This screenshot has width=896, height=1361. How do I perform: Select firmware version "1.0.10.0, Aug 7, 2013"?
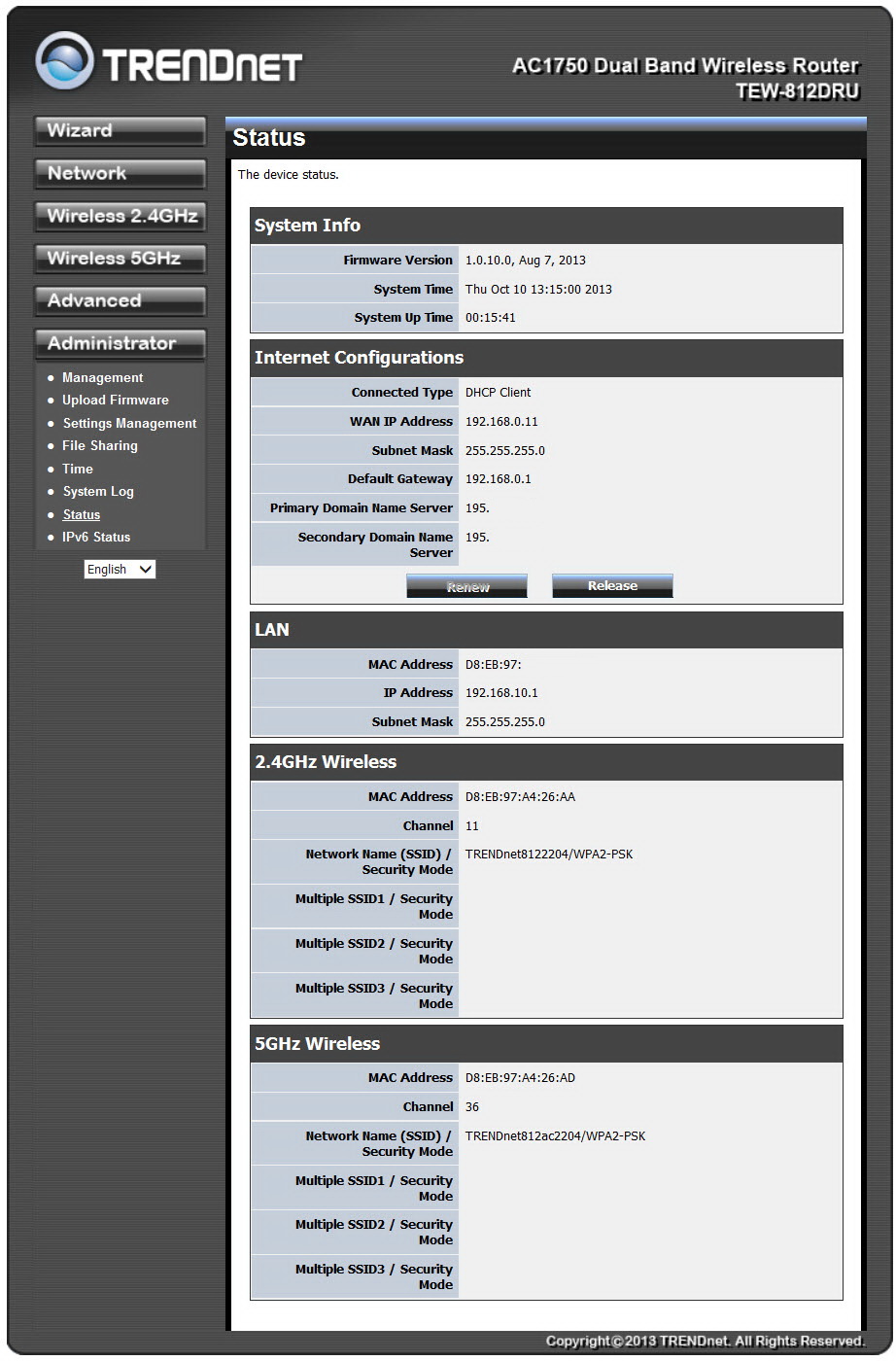point(526,261)
